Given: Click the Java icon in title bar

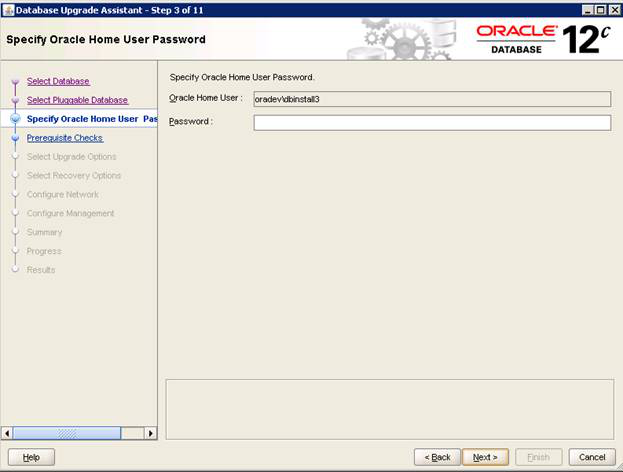Looking at the screenshot, I should coord(9,9).
